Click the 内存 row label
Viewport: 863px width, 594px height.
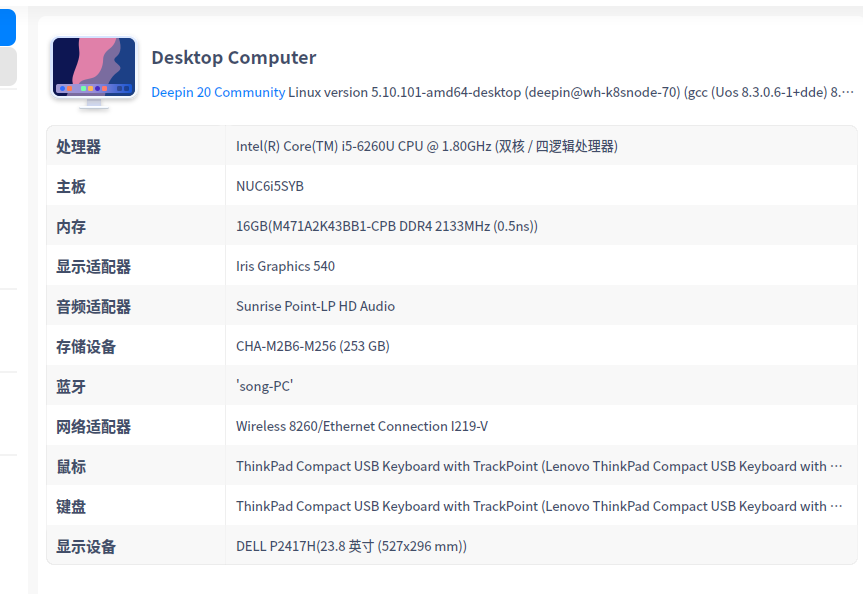tap(71, 227)
